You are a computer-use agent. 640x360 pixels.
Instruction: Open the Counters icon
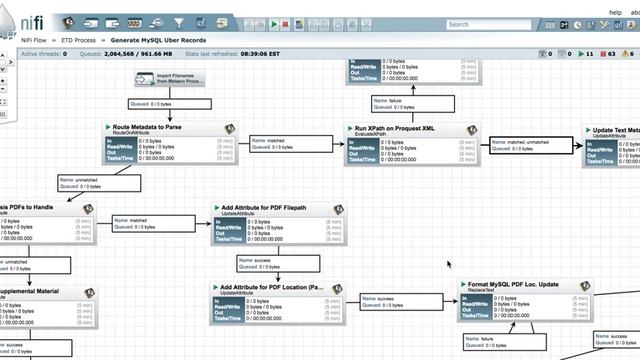(x=564, y=25)
